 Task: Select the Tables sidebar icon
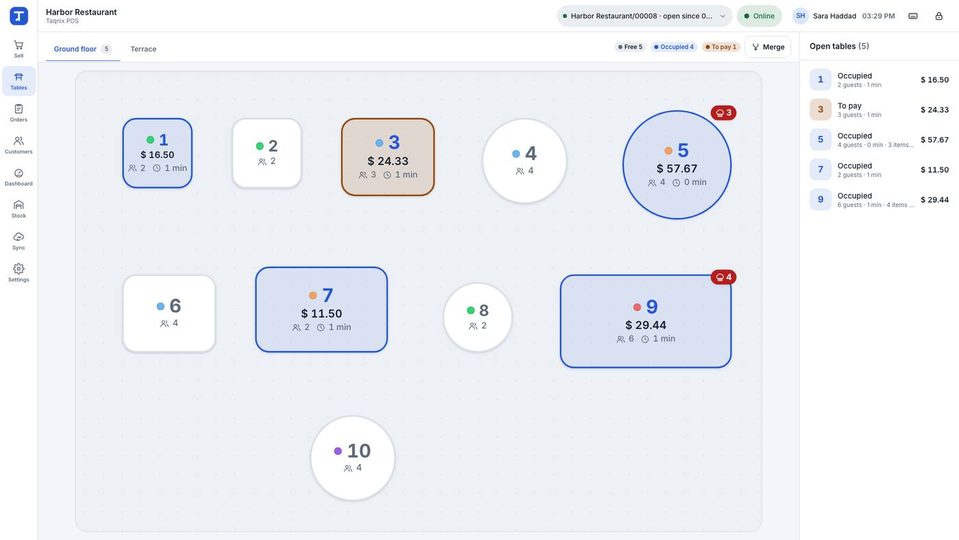pos(18,81)
